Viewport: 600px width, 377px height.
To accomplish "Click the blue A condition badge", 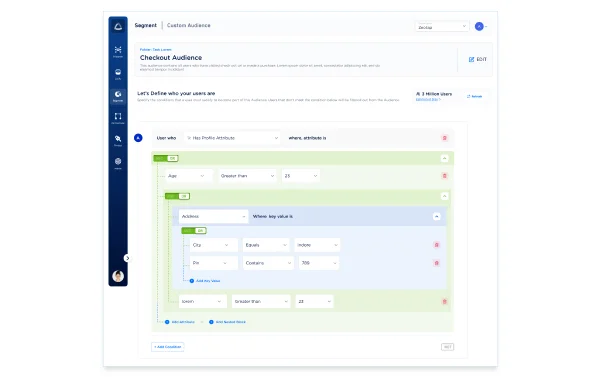I will [x=138, y=138].
